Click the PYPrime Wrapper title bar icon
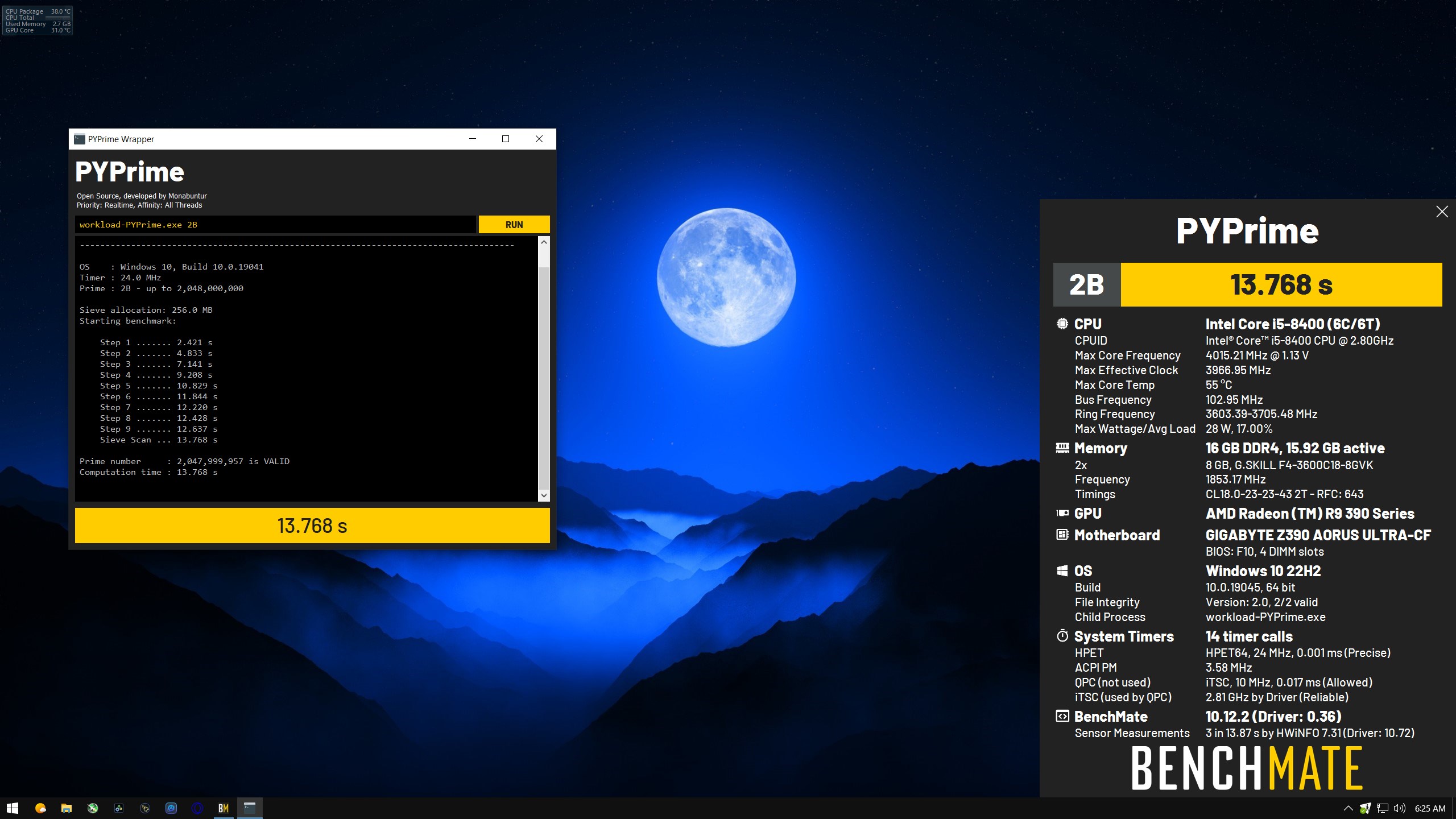This screenshot has height=819, width=1456. pos(80,139)
